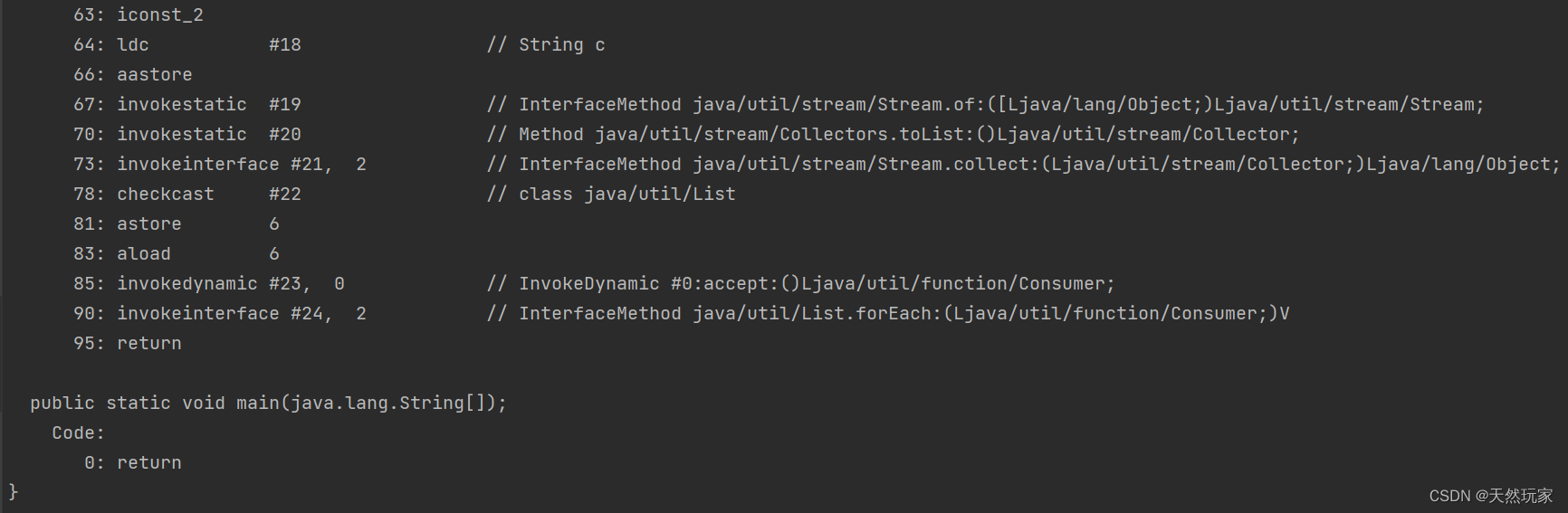Click the Stream.of InterfaceMethod comment
Viewport: 1568px width, 513px height.
tap(985, 105)
